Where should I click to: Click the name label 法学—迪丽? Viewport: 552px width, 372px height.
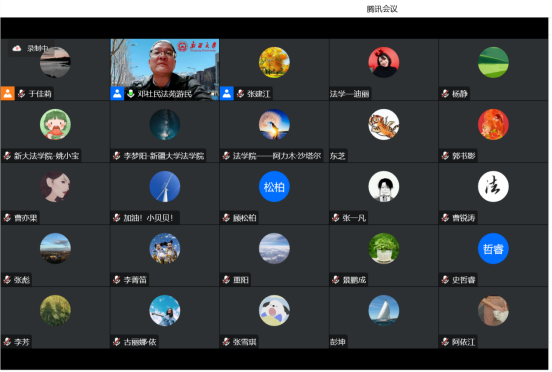tap(350, 94)
